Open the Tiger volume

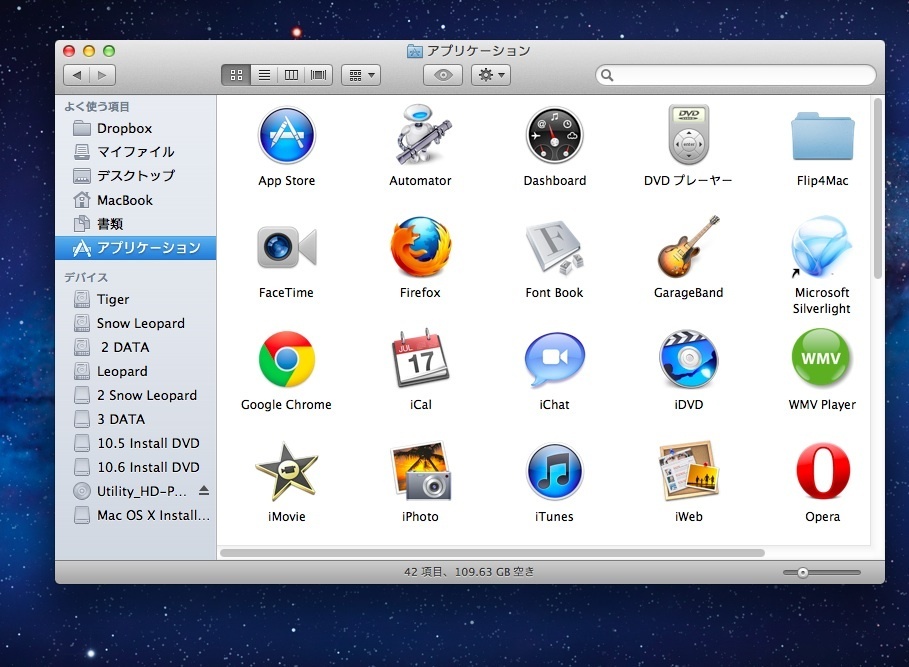[136, 299]
